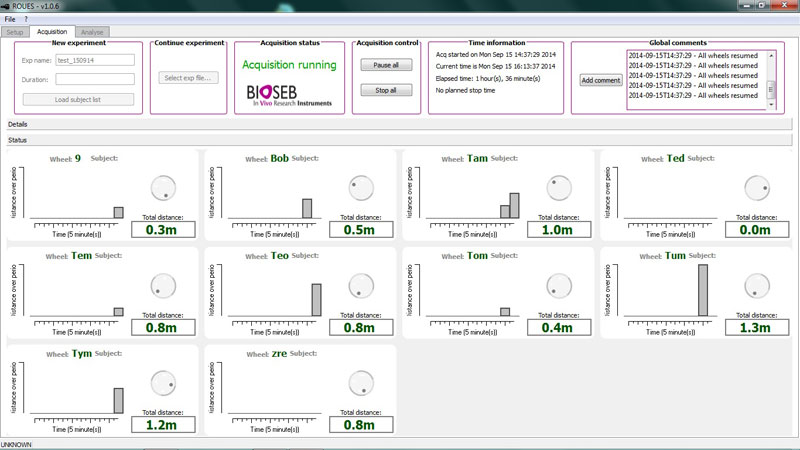Click wheel indicator dial for Wheel 9
This screenshot has width=800, height=450.
point(163,188)
